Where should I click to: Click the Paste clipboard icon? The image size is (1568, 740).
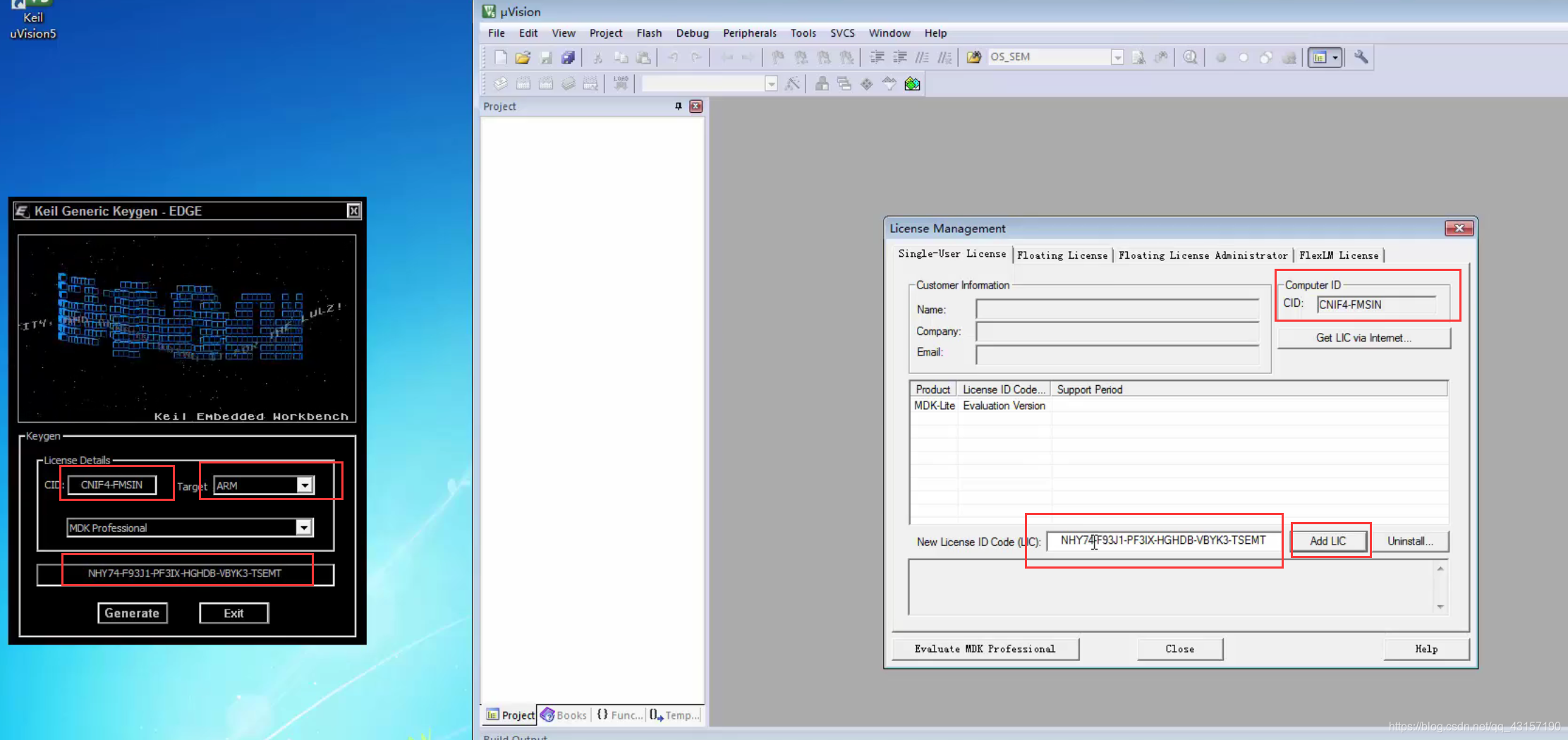pyautogui.click(x=643, y=57)
